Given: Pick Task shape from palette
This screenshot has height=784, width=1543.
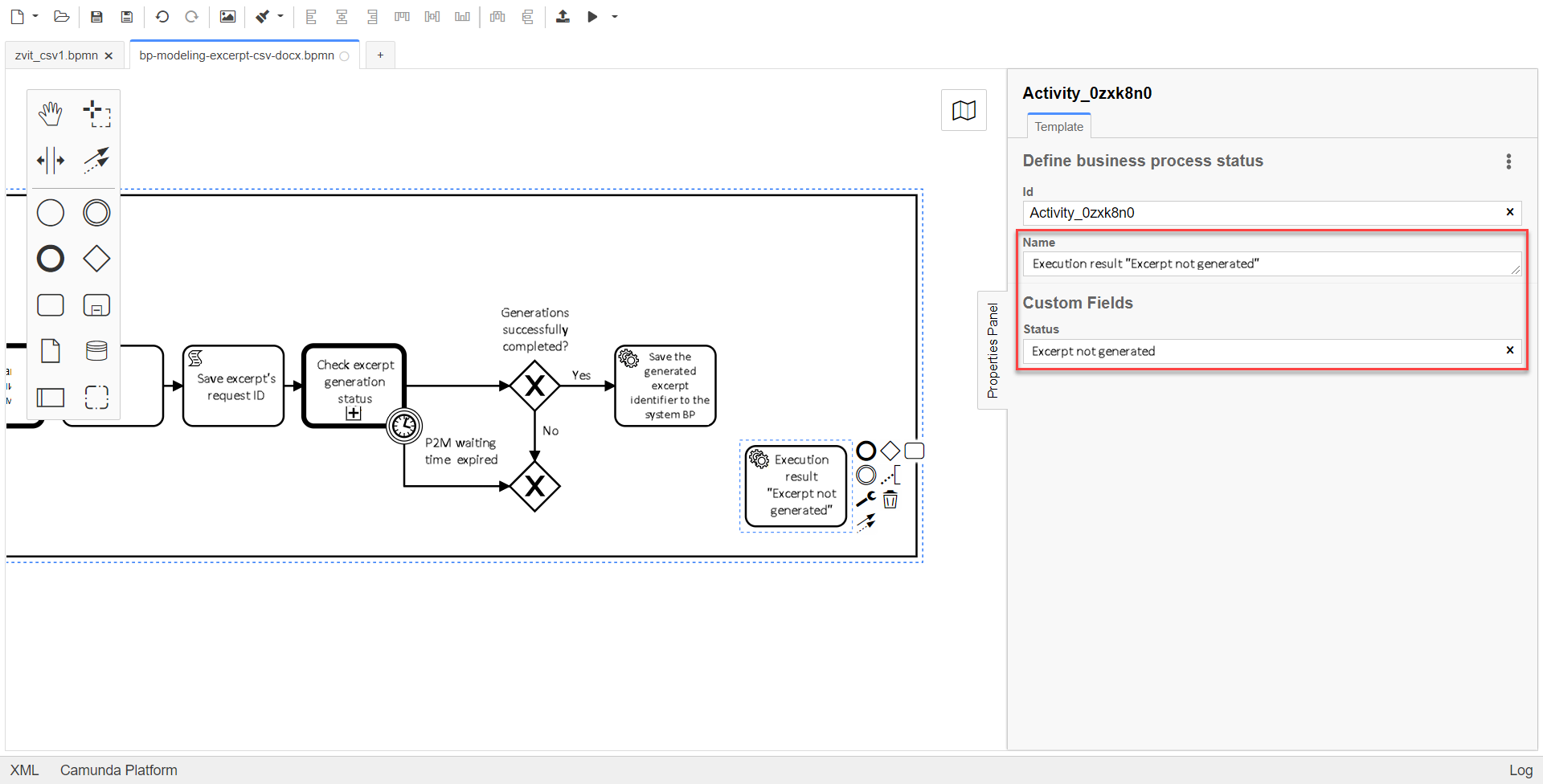Looking at the screenshot, I should [x=51, y=305].
